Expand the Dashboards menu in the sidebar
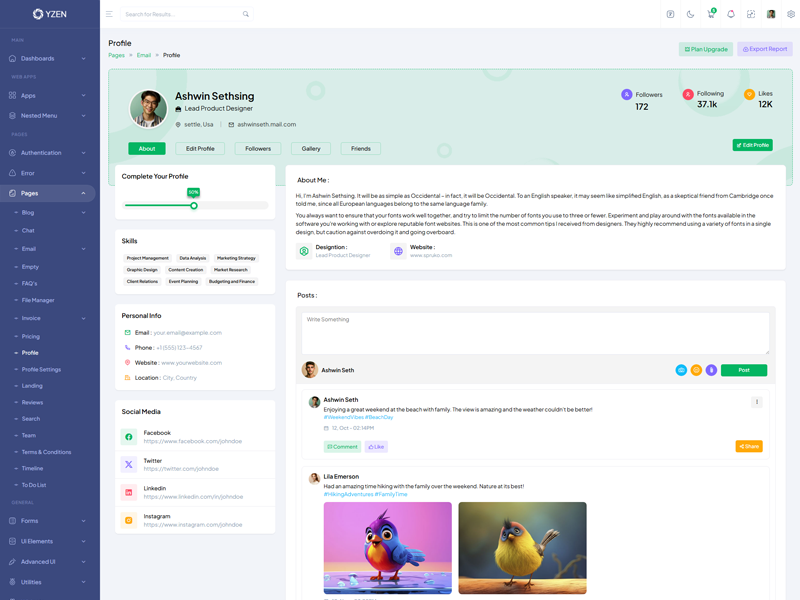 (x=48, y=59)
